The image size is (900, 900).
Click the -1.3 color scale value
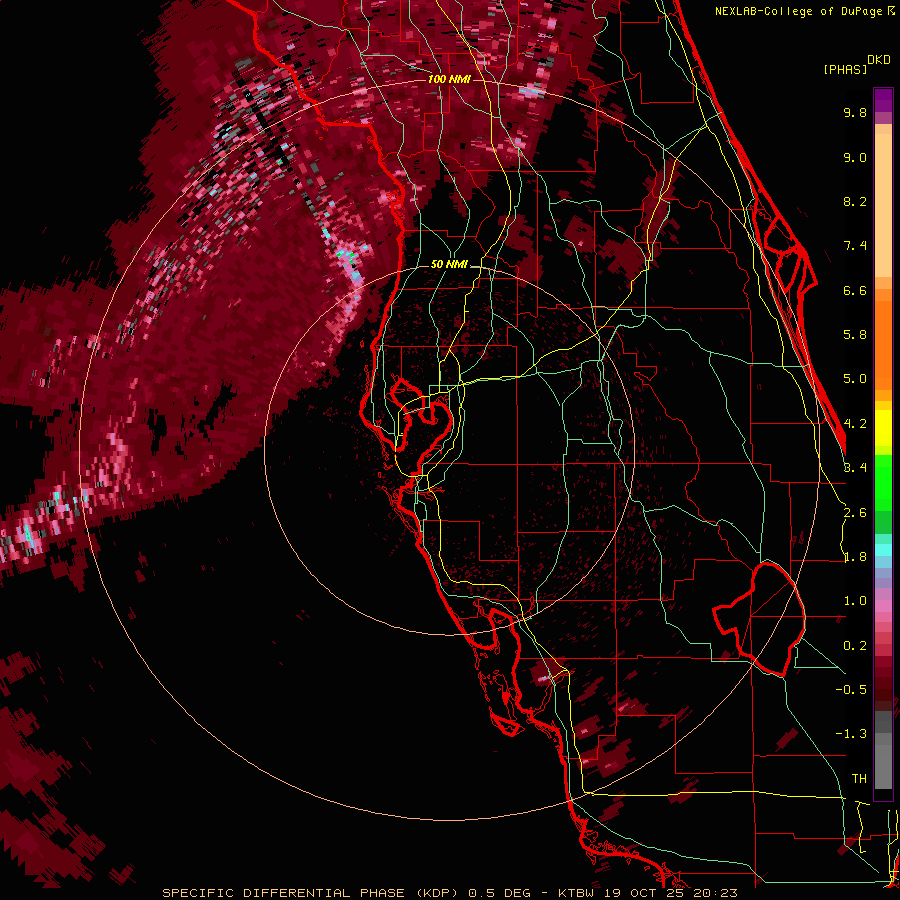click(851, 734)
